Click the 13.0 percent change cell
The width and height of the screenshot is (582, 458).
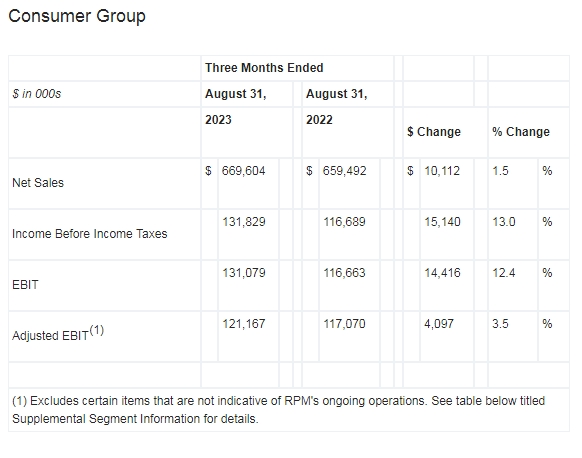(x=504, y=222)
